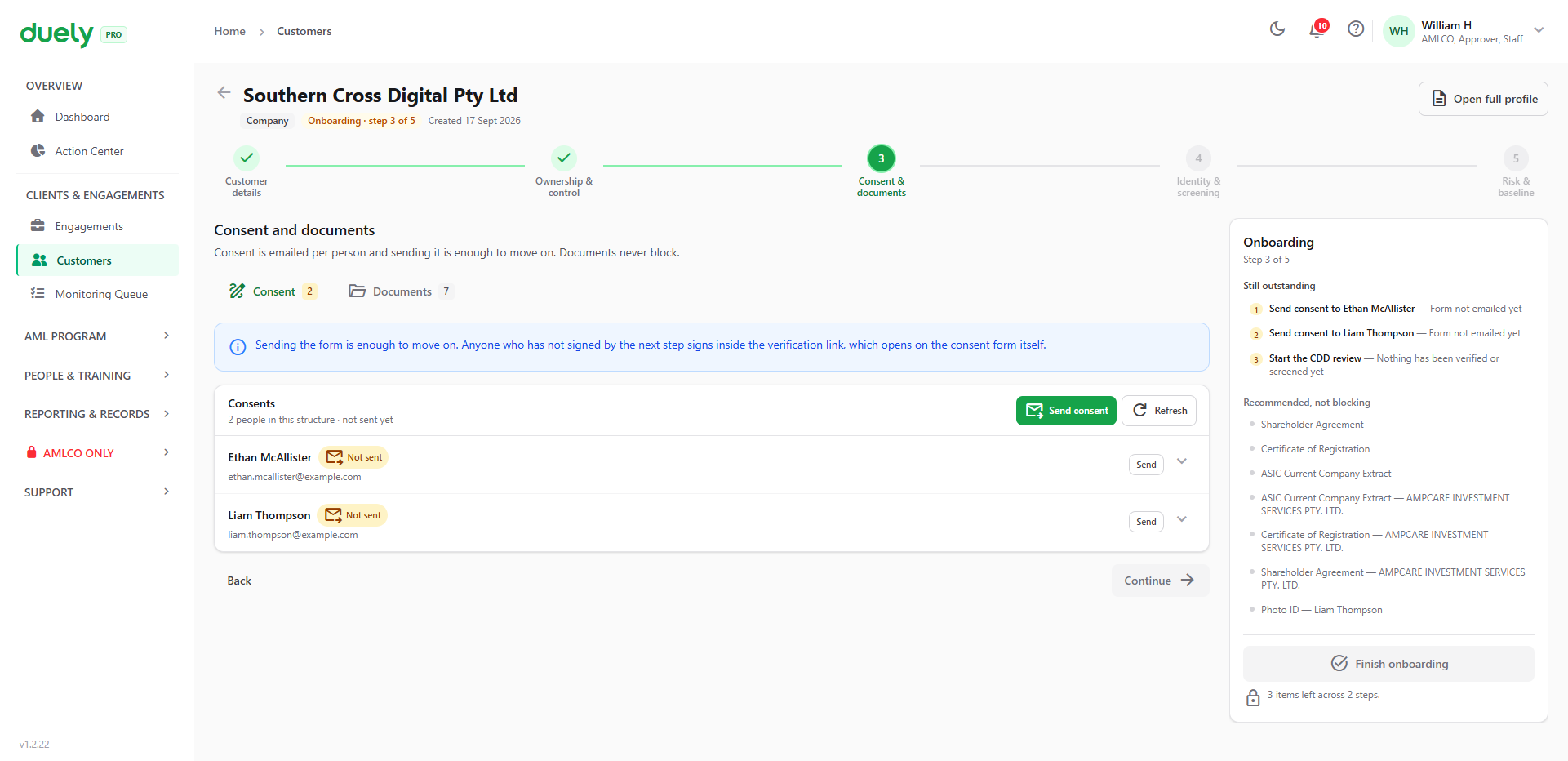Expand Ethan McAllister consent row chevron
The height and width of the screenshot is (761, 1568).
1182,461
